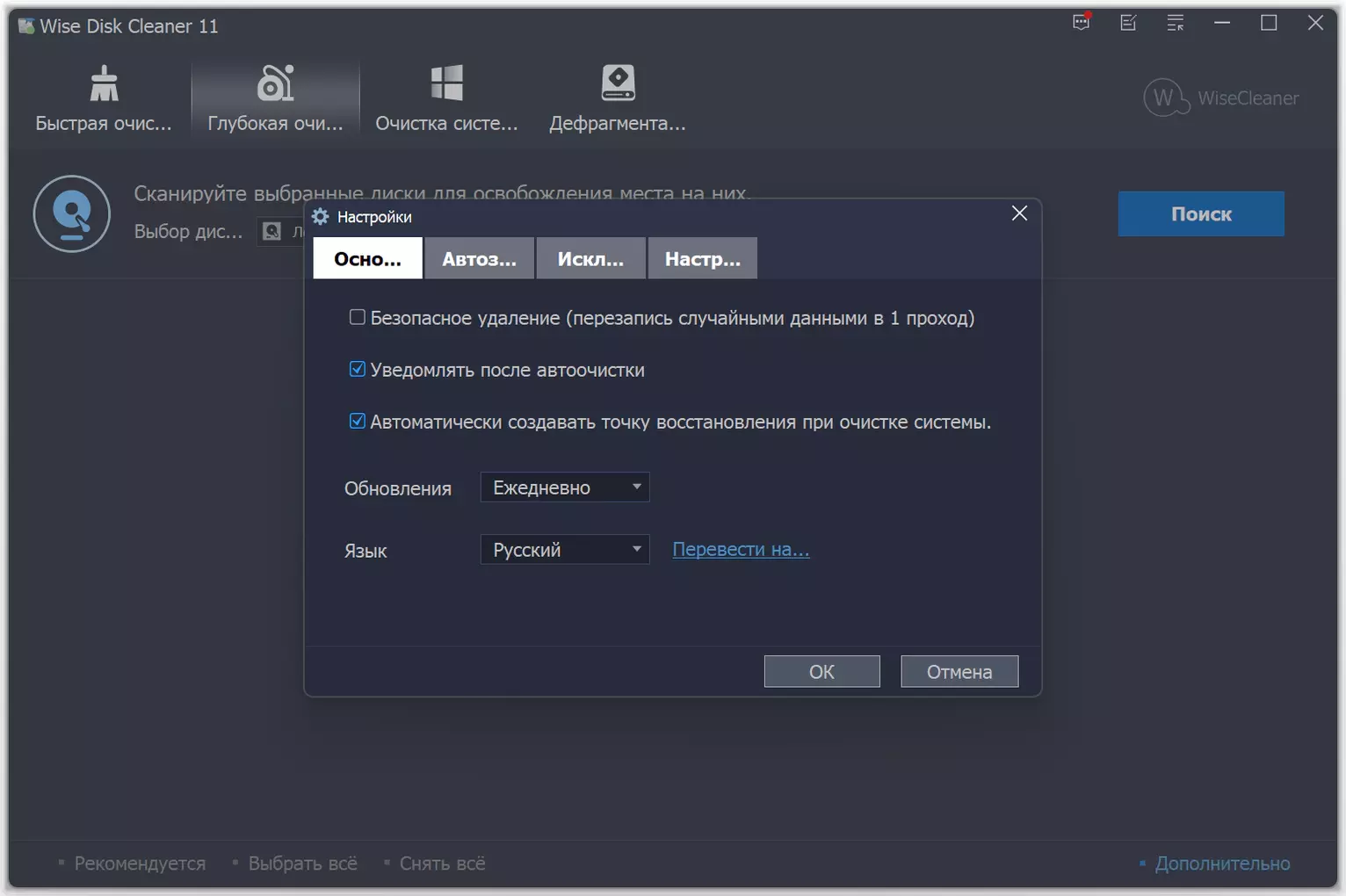Image resolution: width=1346 pixels, height=896 pixels.
Task: Enable Безопасное удаление checkbox
Action: pyautogui.click(x=357, y=317)
